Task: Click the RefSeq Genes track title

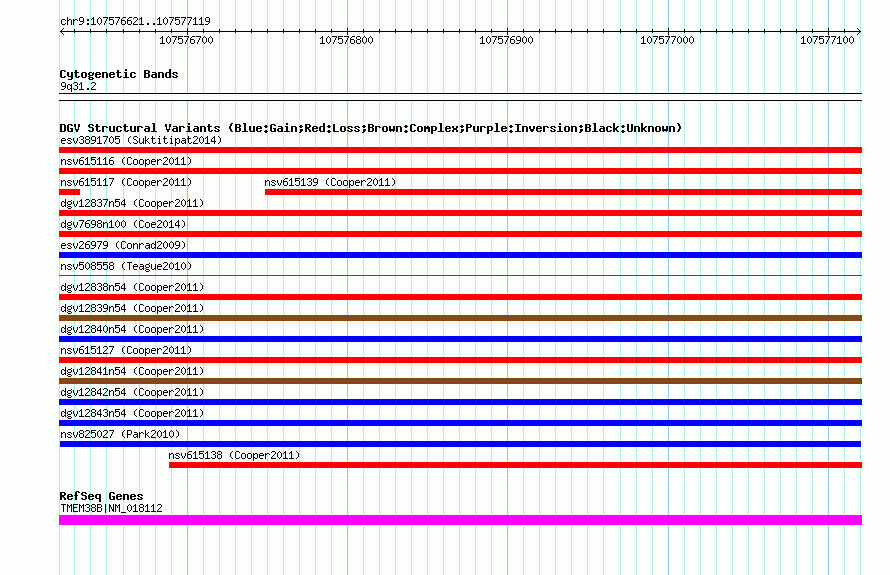Action: [101, 496]
